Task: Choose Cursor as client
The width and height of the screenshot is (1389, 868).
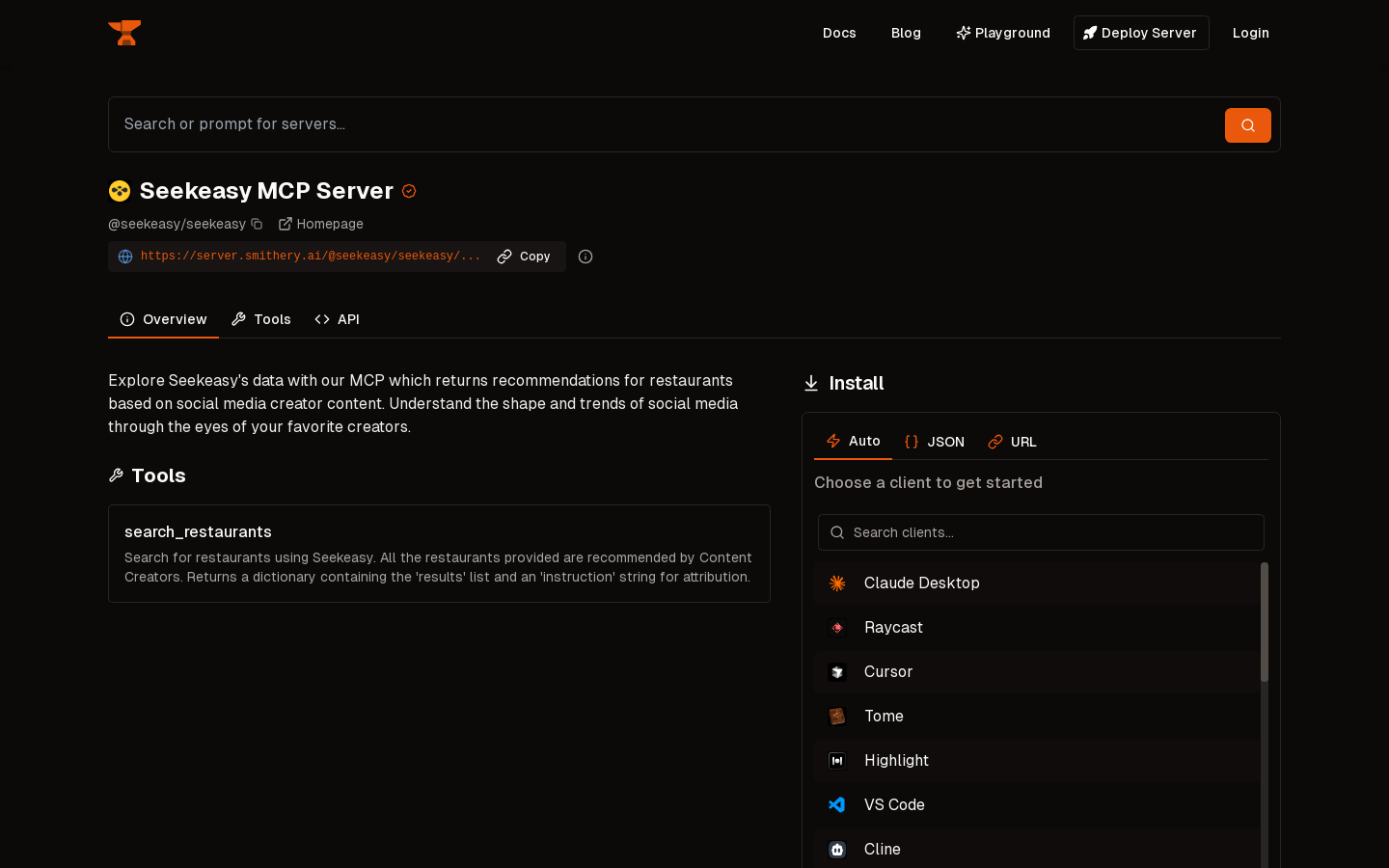Action: pos(1037,672)
